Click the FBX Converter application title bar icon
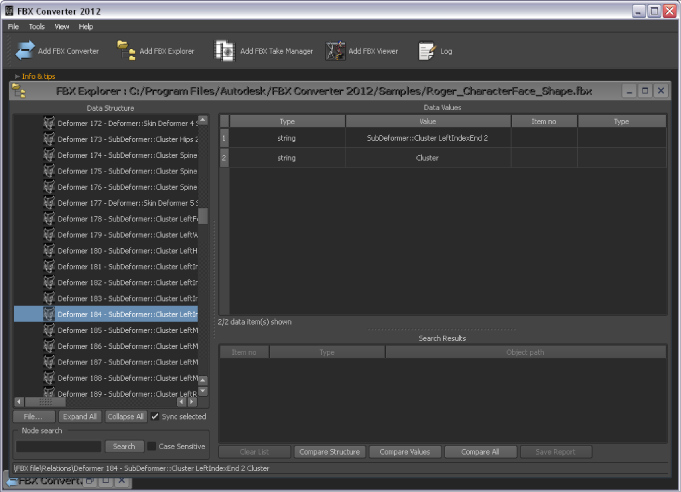This screenshot has width=681, height=492. pos(9,11)
